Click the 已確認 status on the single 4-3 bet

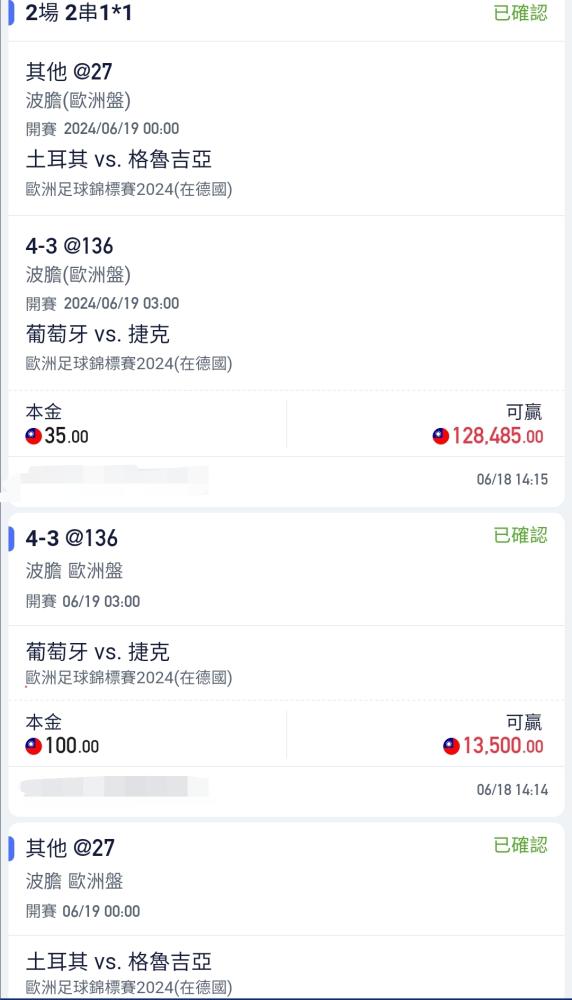520,535
